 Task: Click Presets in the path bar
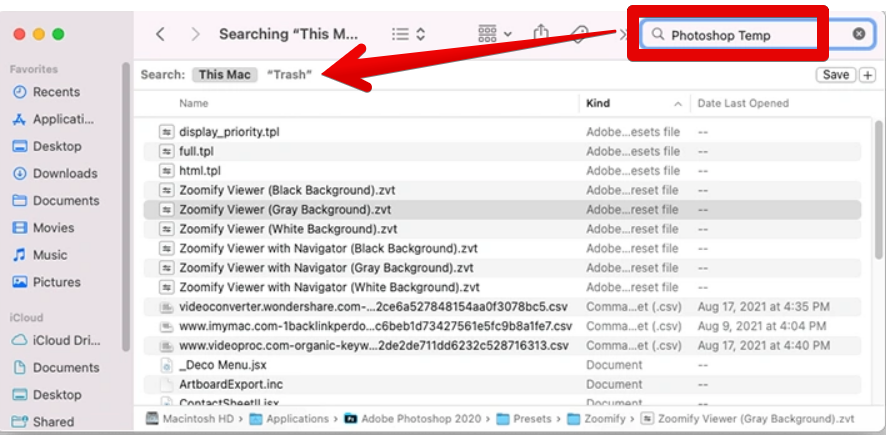524,419
